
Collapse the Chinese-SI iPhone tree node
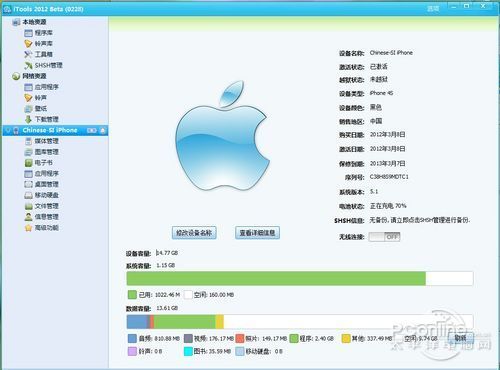coord(8,130)
